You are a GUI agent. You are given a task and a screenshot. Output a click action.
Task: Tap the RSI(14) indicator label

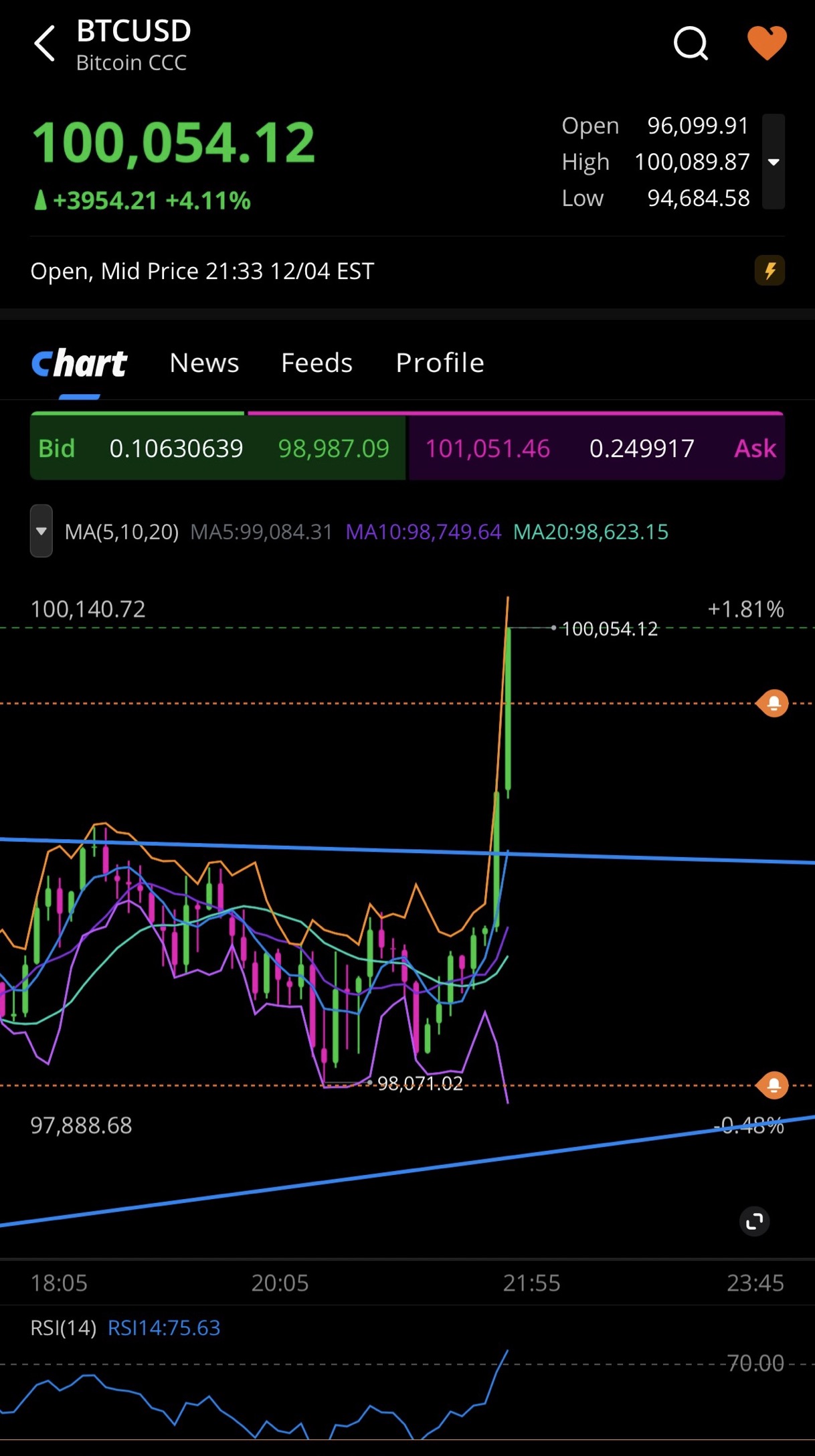coord(64,1328)
